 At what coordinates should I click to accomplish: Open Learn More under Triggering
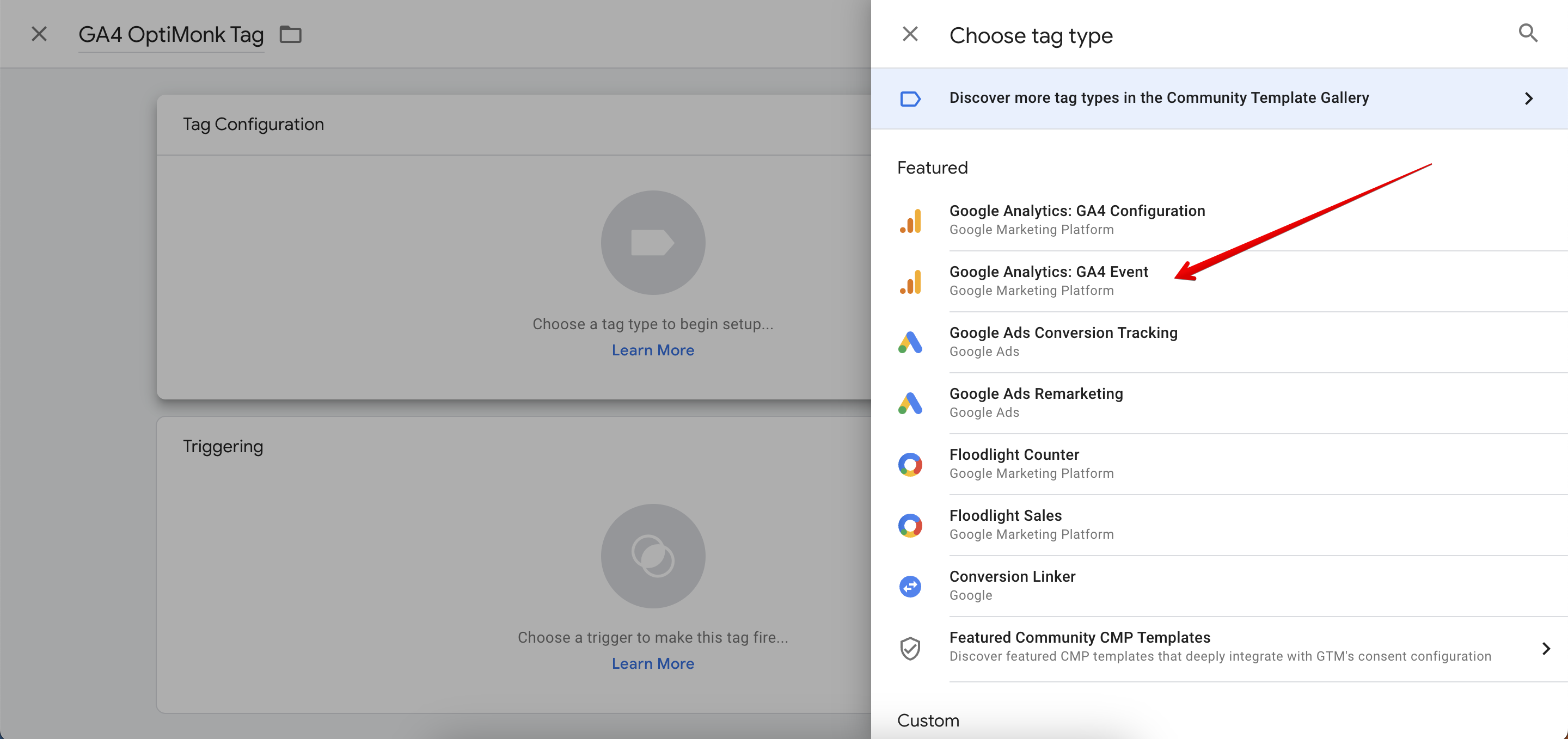point(653,663)
